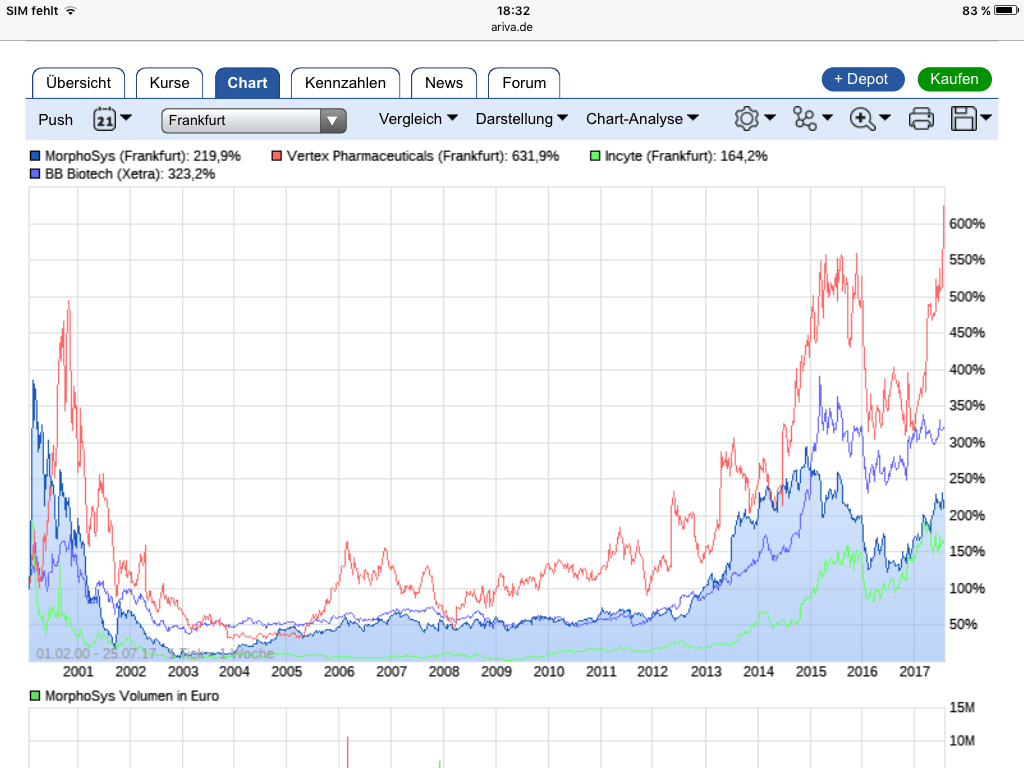
Task: Click the 2015 x-axis label
Action: click(810, 672)
